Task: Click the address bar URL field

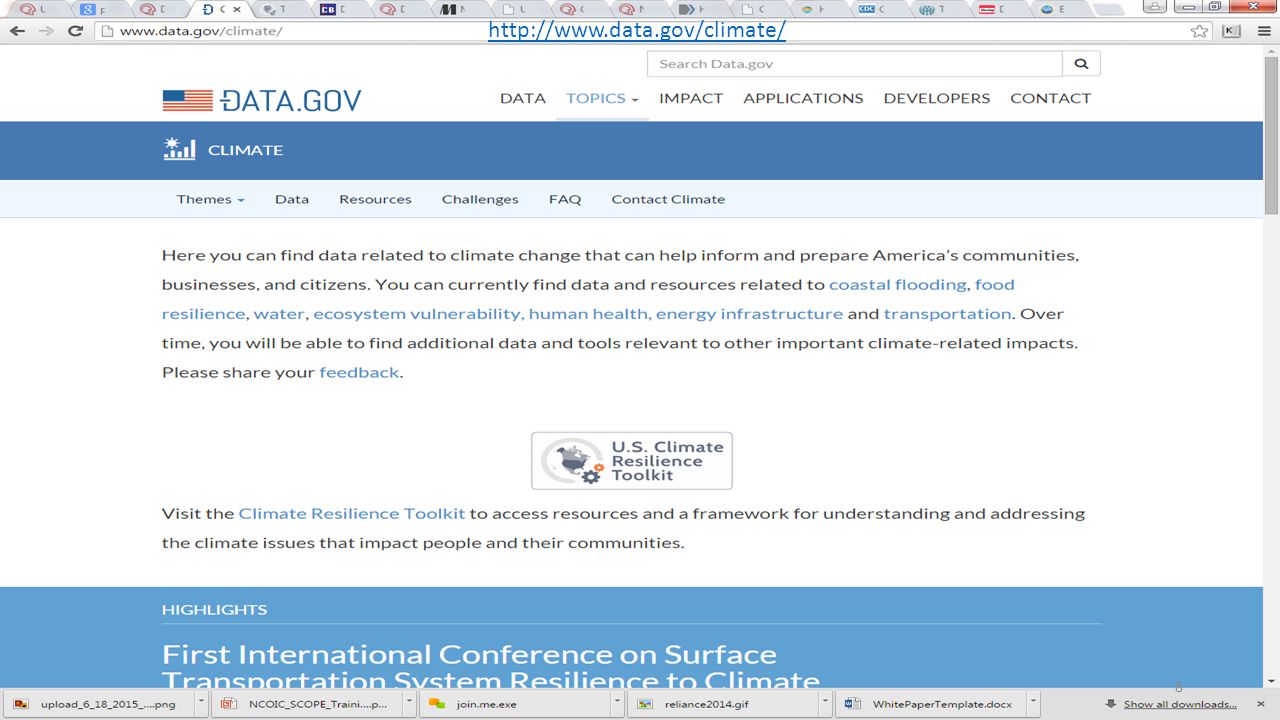Action: pyautogui.click(x=640, y=31)
